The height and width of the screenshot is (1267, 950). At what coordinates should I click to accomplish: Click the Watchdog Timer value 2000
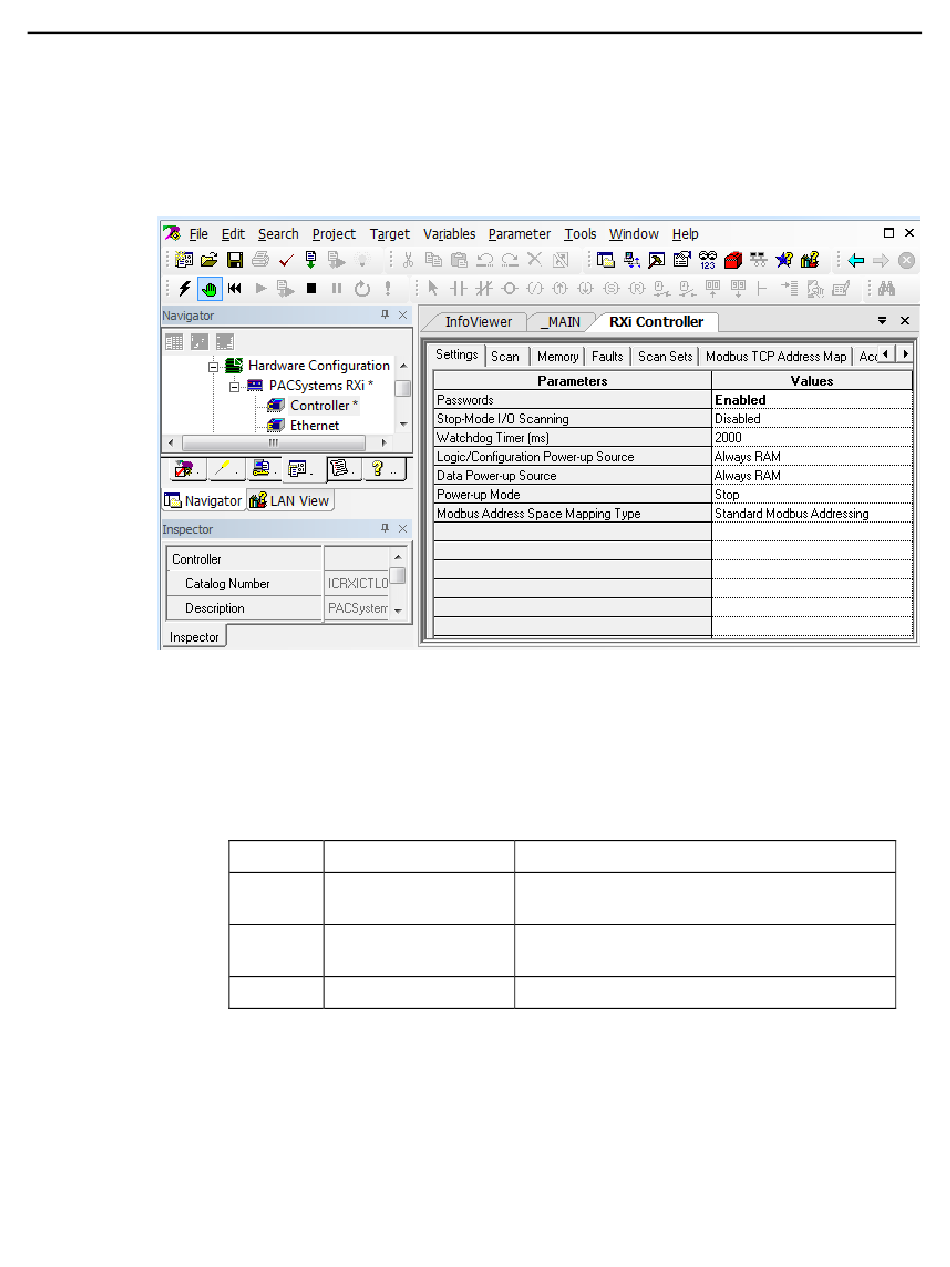click(x=812, y=438)
